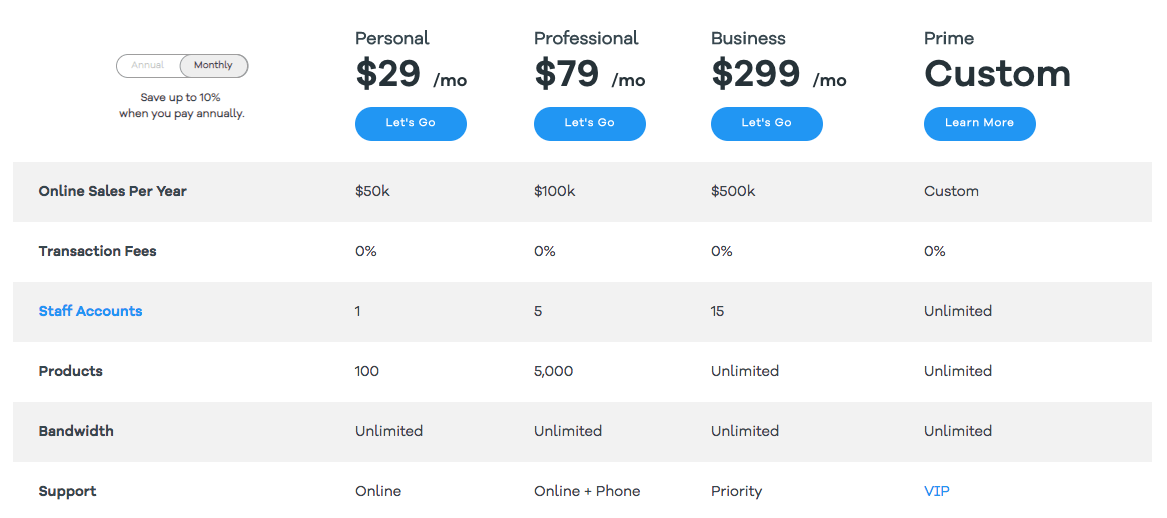Click the Bandwidth row label

pos(76,431)
